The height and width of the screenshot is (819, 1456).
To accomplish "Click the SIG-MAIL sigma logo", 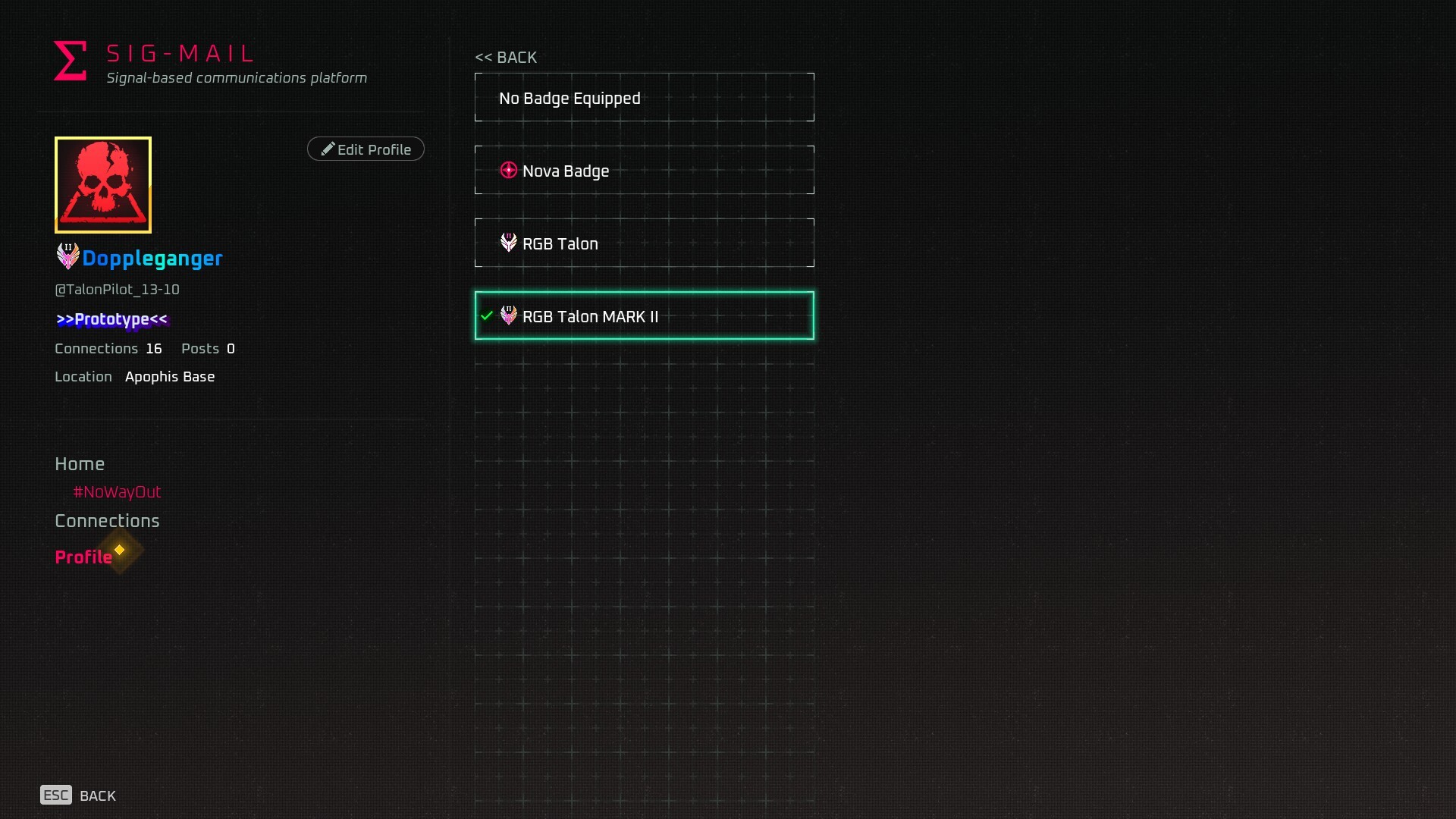I will pos(69,60).
